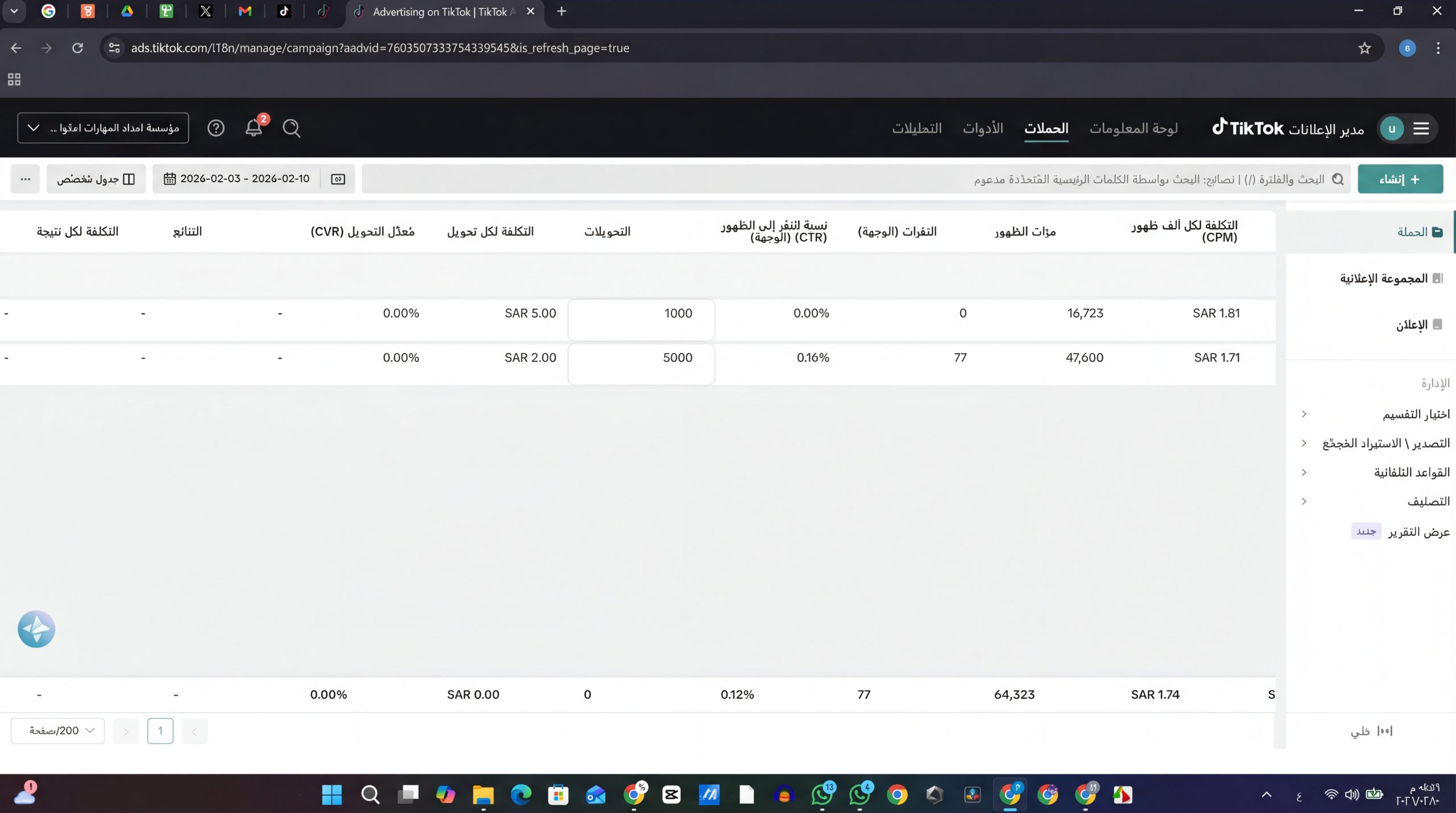The image size is (1456, 813).
Task: Click the floating assistant star icon
Action: [36, 629]
